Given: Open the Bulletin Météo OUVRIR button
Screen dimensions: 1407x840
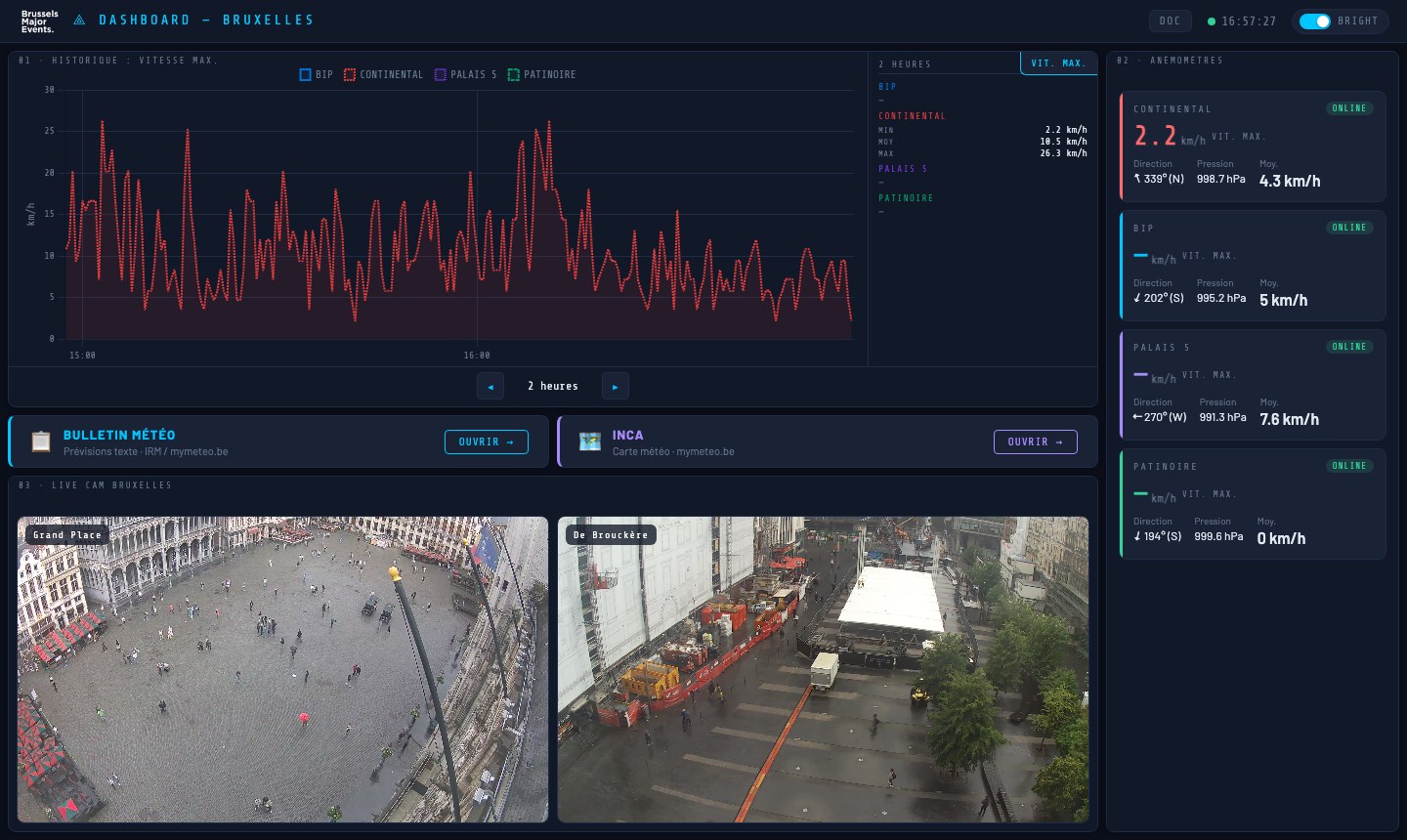Looking at the screenshot, I should tap(487, 441).
